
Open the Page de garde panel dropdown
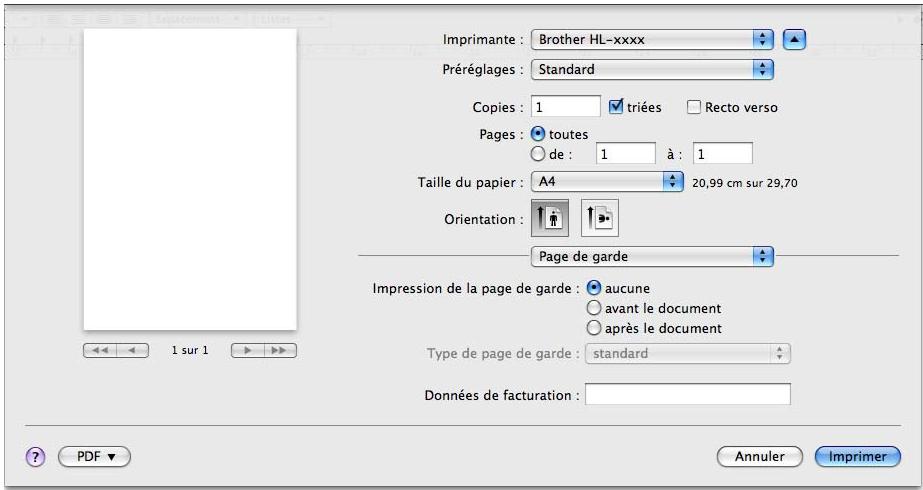652,256
